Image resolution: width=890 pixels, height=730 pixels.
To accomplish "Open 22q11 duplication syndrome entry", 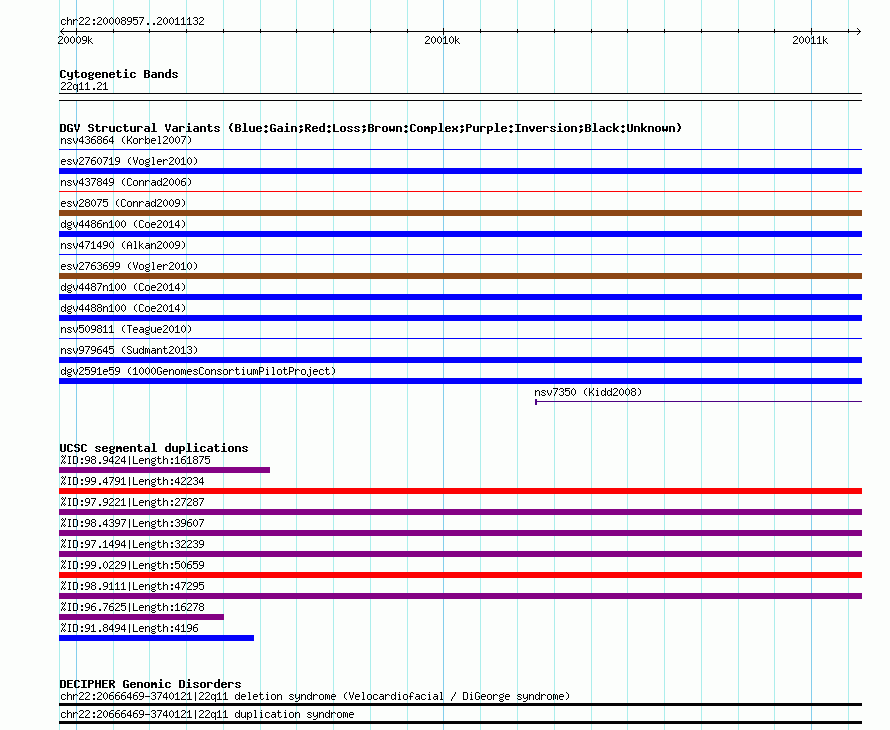I will pyautogui.click(x=207, y=715).
